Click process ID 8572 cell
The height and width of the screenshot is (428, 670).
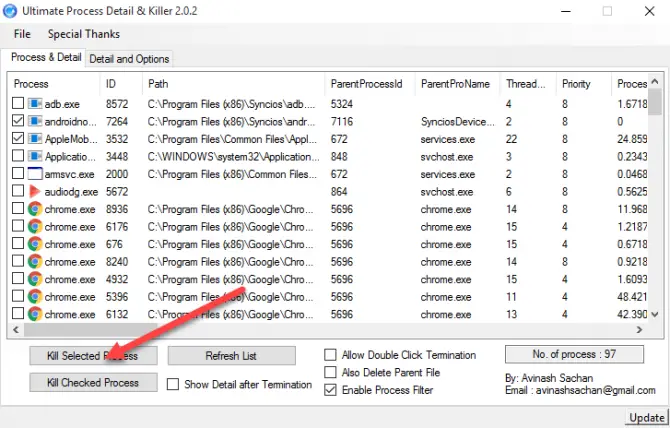(x=117, y=104)
